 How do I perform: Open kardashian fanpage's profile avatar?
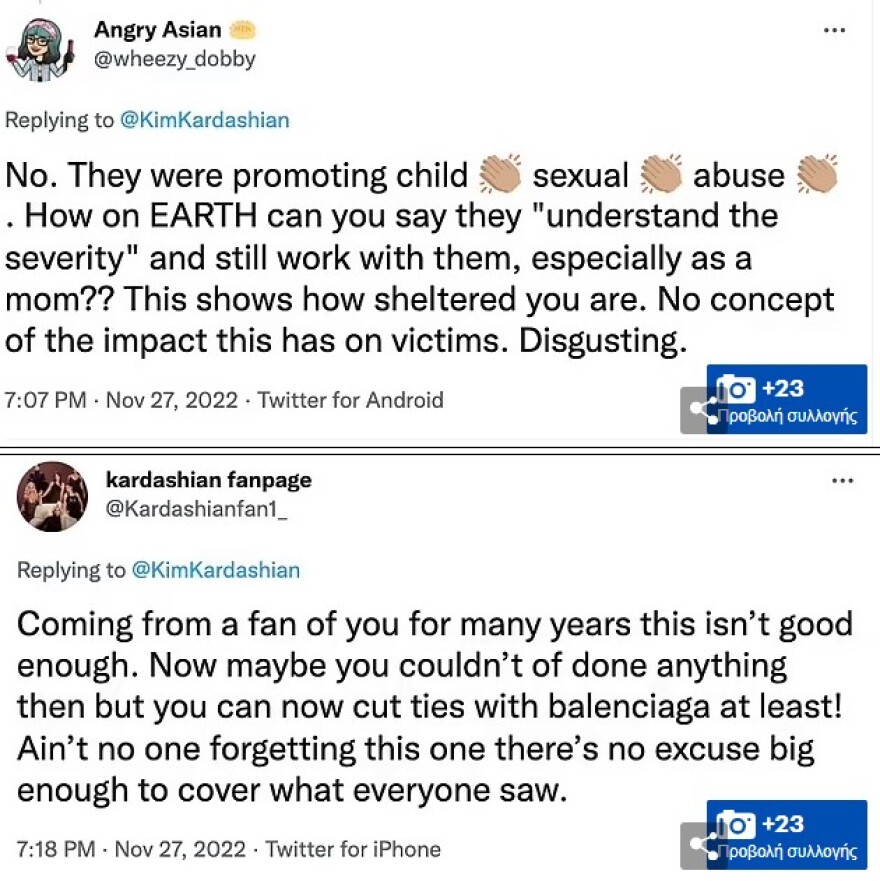[53, 496]
